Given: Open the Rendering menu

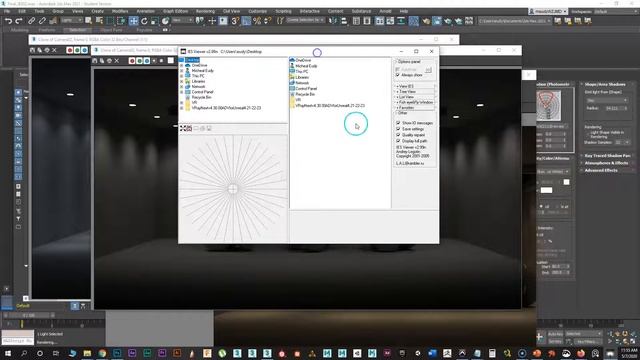Looking at the screenshot, I should pos(205,11).
